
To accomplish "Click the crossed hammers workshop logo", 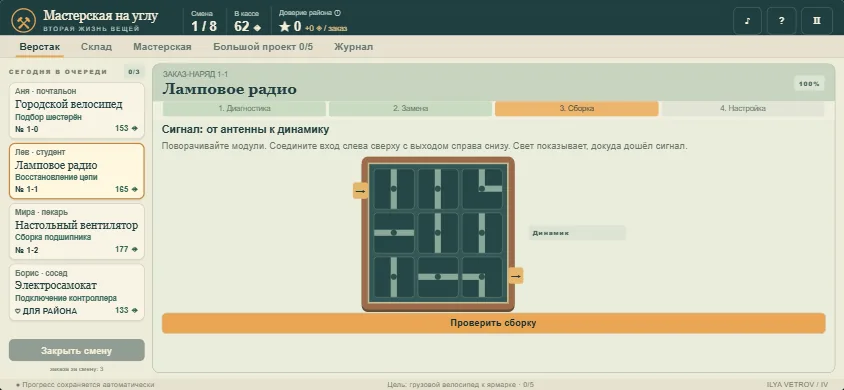I will click(23, 20).
